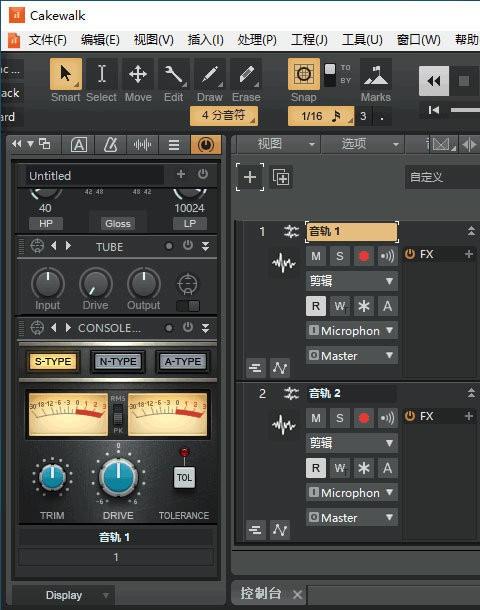Click the console TRIM knob
Image resolution: width=480 pixels, height=610 pixels.
pyautogui.click(x=52, y=477)
